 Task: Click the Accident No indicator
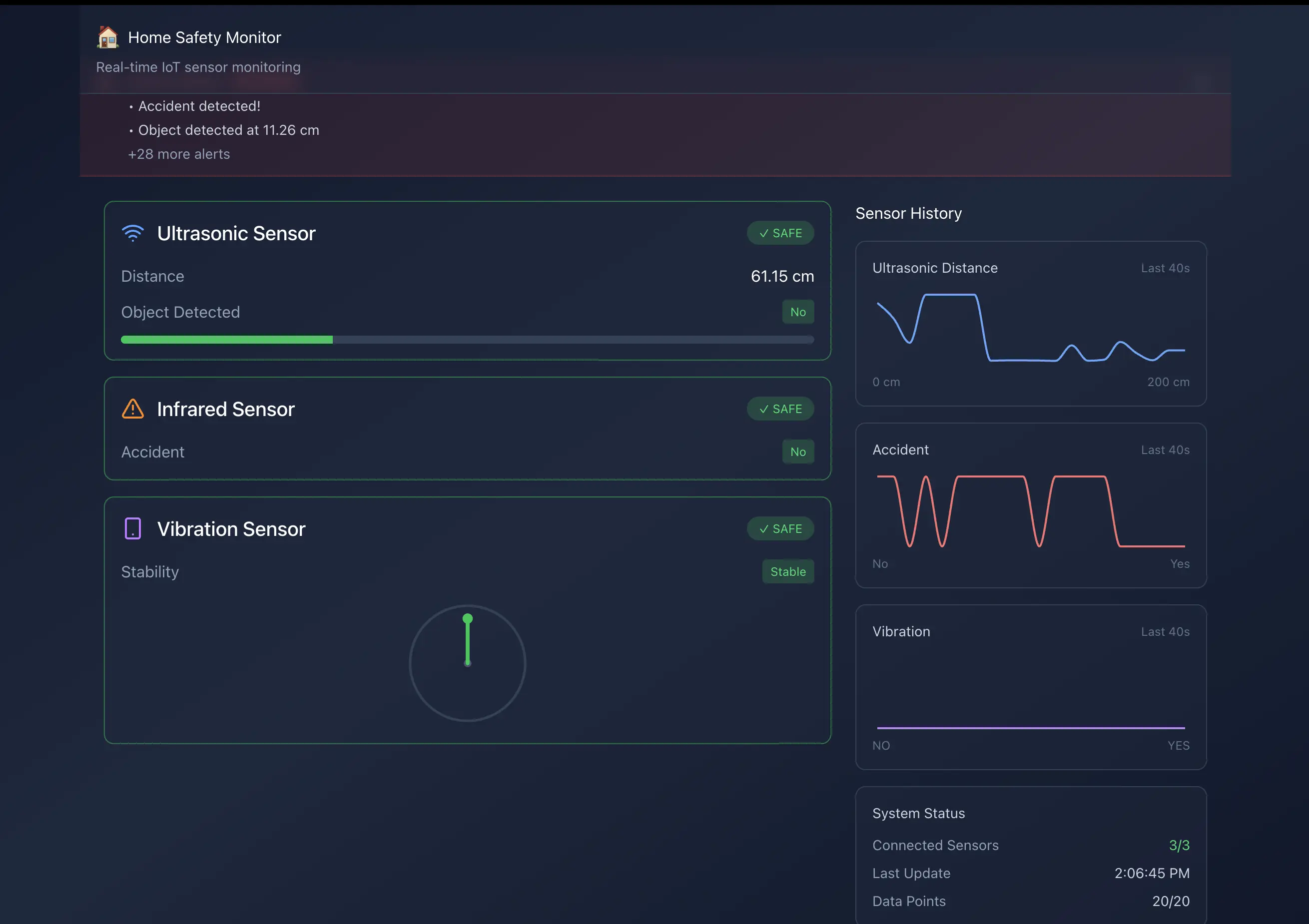(x=797, y=452)
